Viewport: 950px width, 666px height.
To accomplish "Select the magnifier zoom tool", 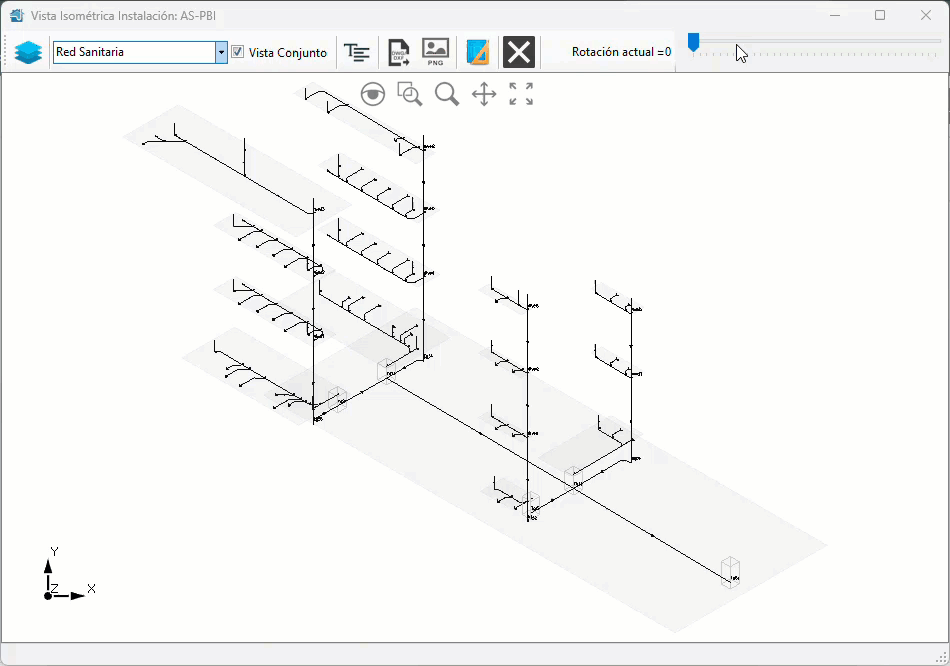I will click(447, 95).
